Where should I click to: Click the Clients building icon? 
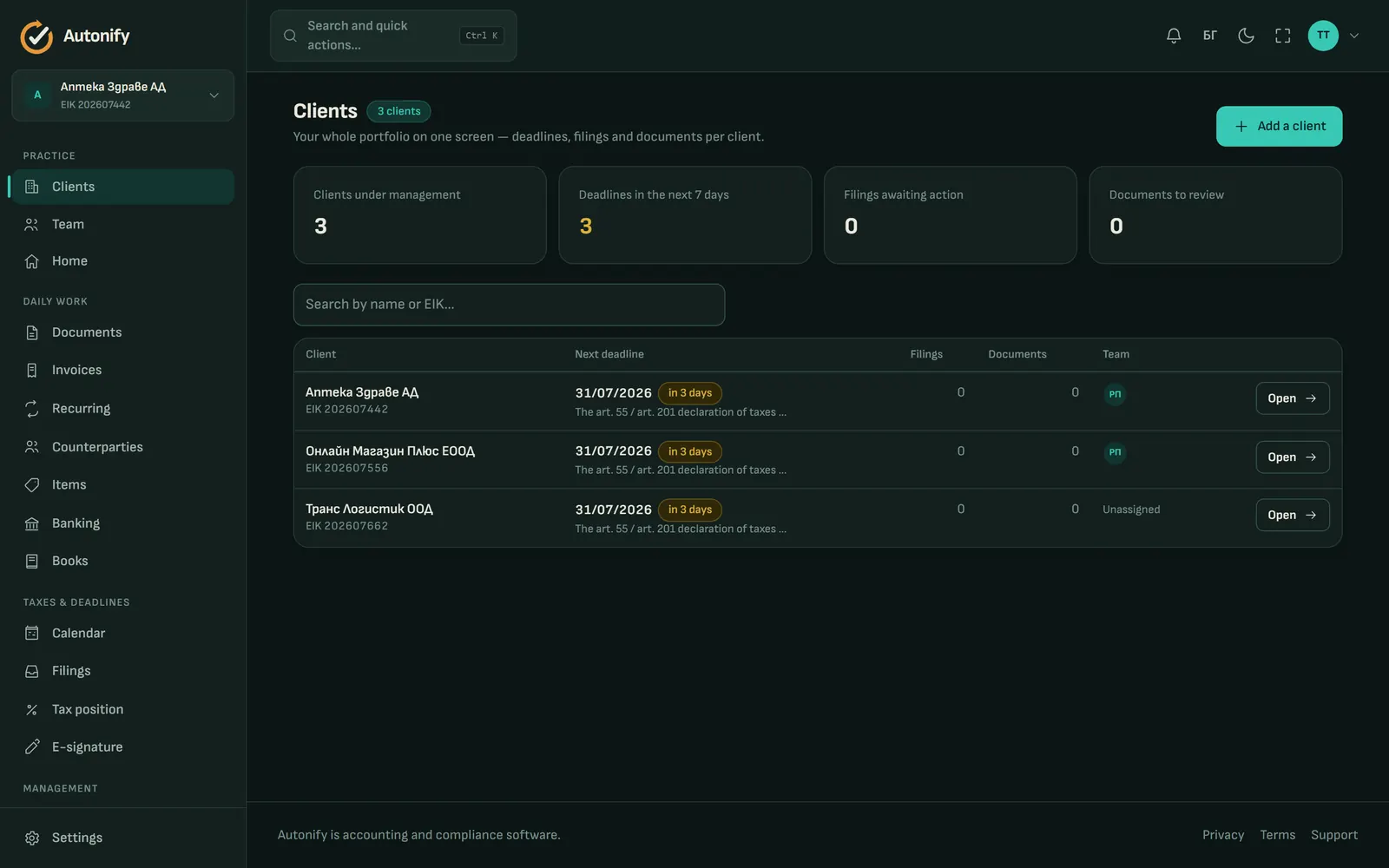[32, 187]
